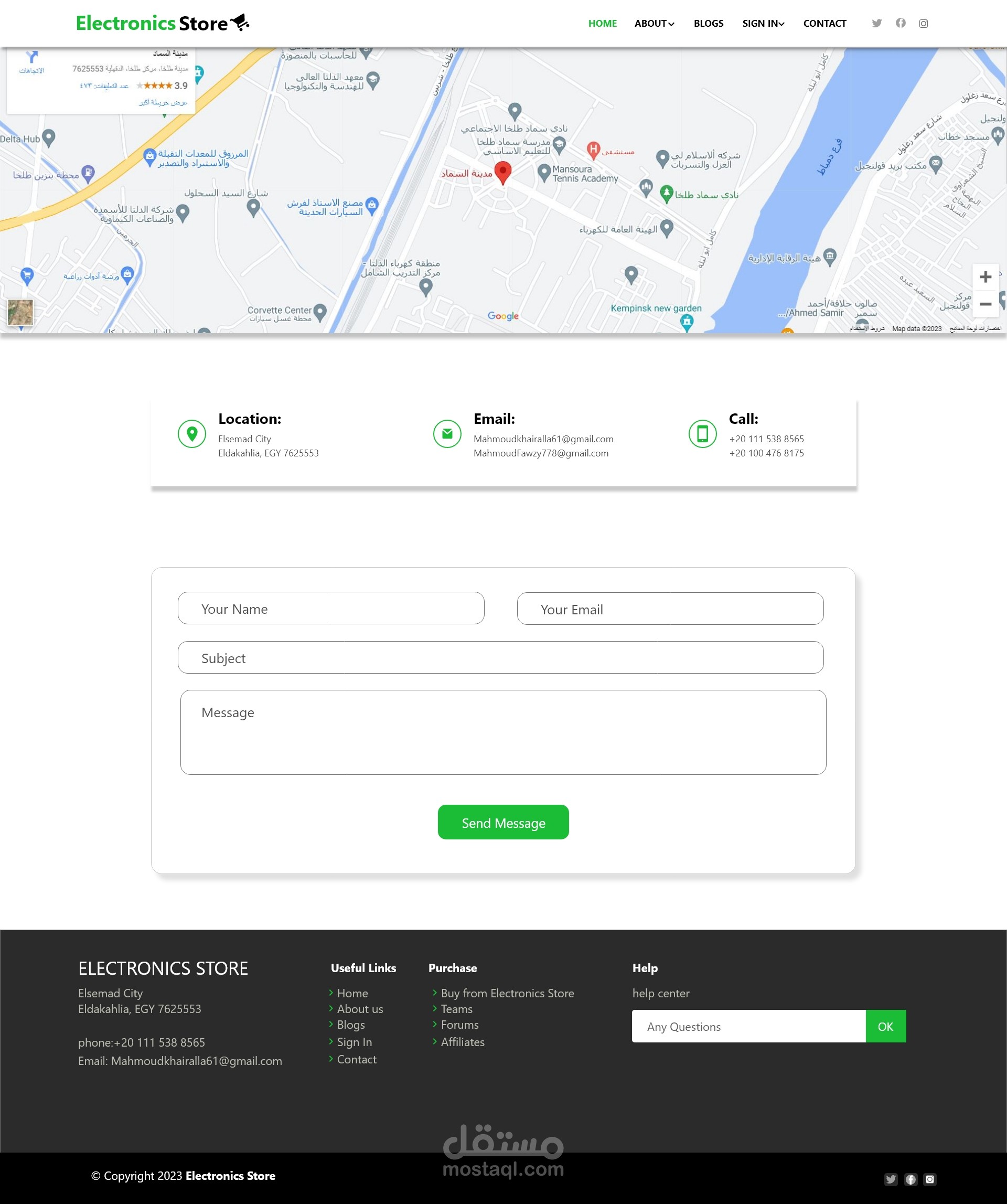Click the footer Instagram icon

(x=929, y=1179)
